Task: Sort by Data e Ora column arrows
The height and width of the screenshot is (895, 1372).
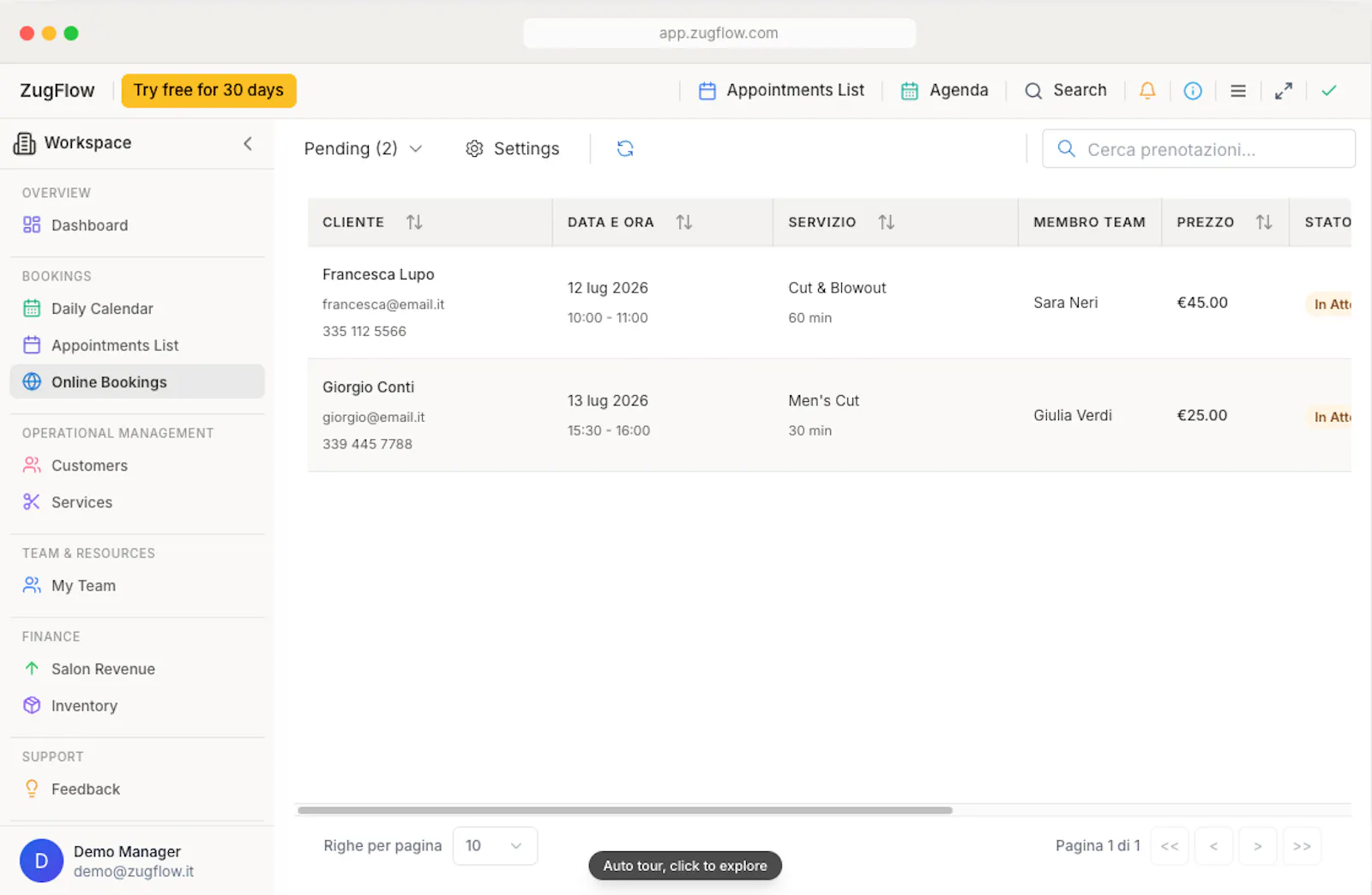Action: click(683, 222)
